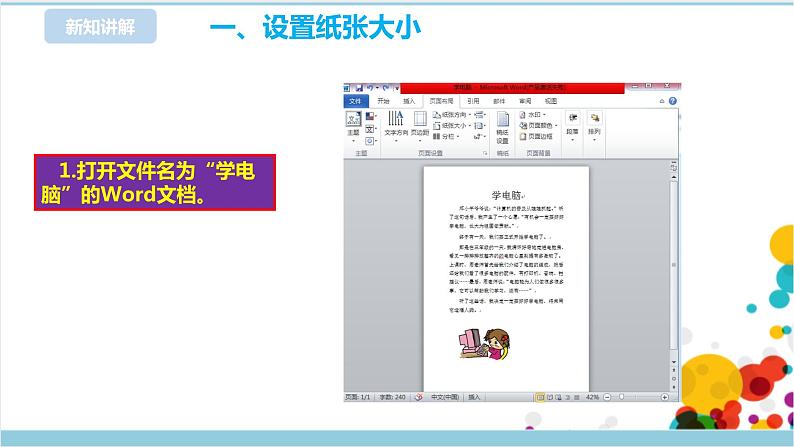
Task: Open the 段落 (Paragraph) group button
Action: [572, 126]
